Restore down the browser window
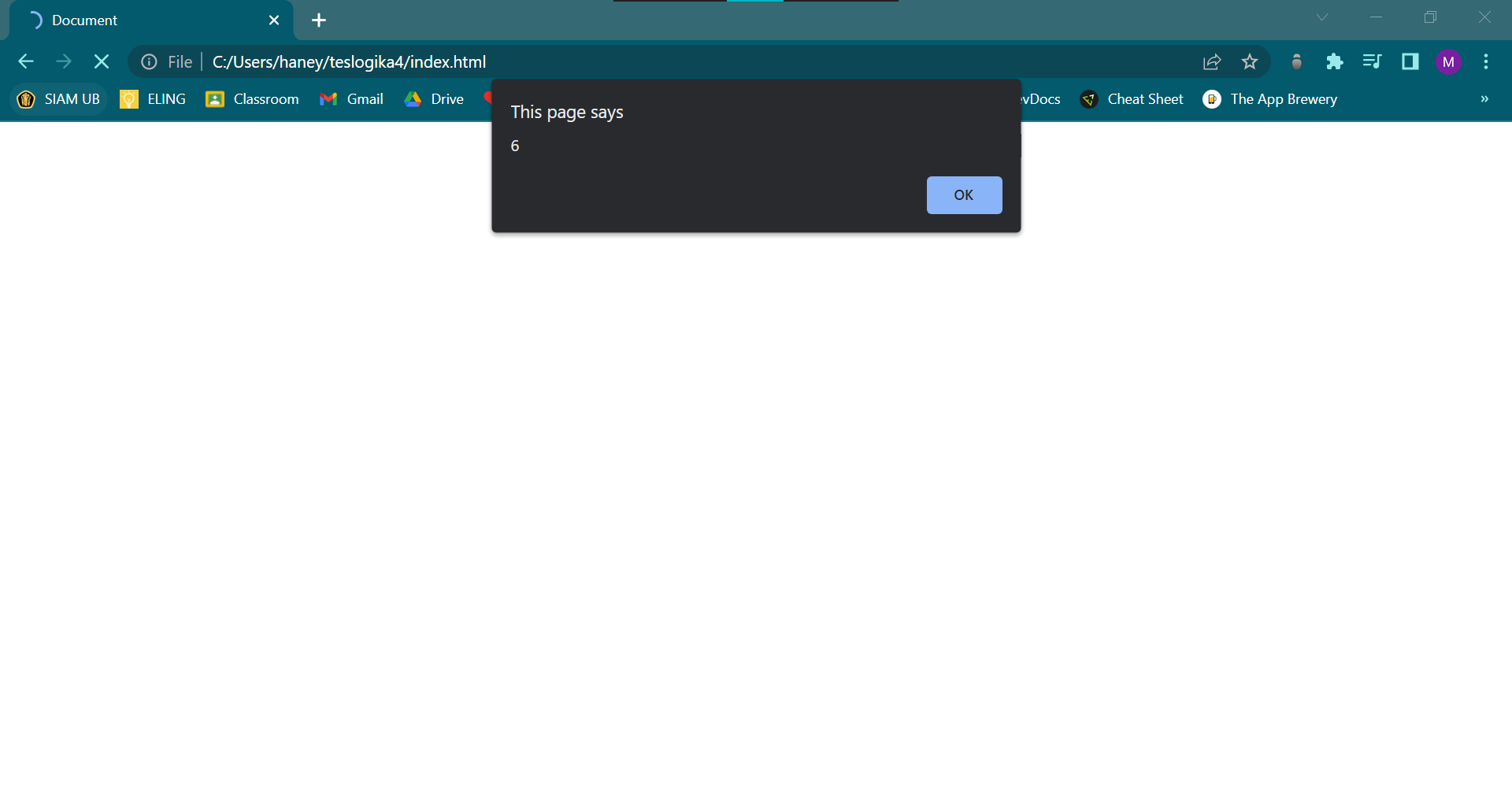This screenshot has width=1512, height=803. [x=1431, y=17]
